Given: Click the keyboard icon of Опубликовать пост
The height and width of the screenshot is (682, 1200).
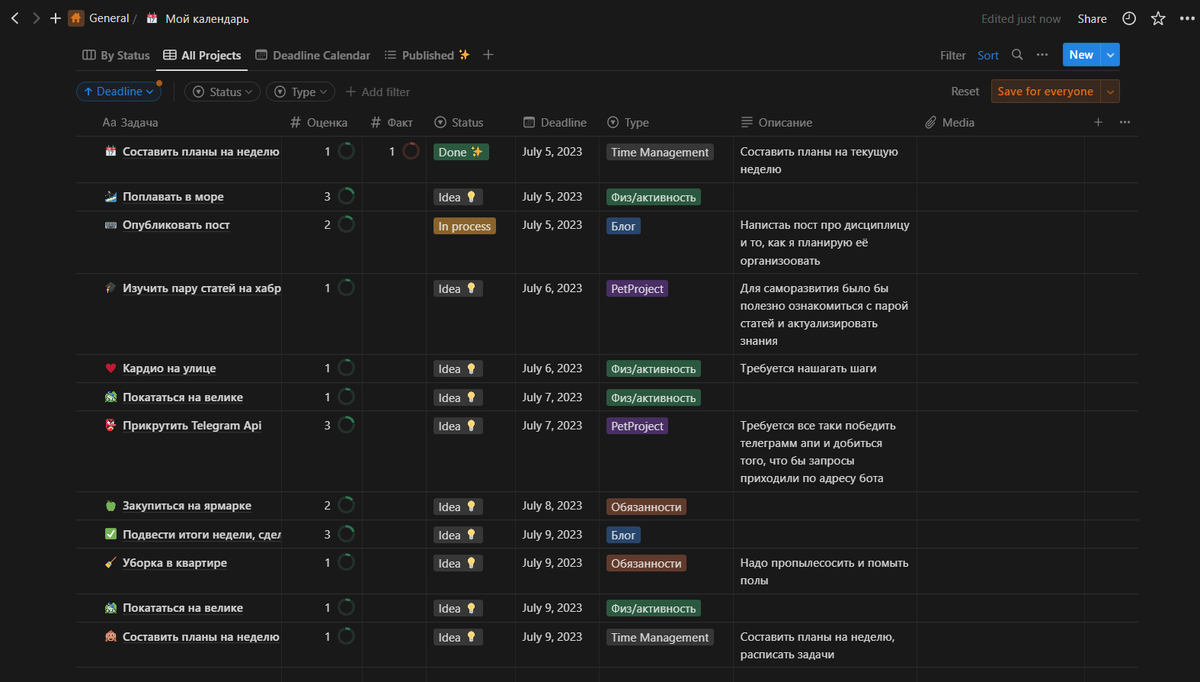Looking at the screenshot, I should coord(110,225).
